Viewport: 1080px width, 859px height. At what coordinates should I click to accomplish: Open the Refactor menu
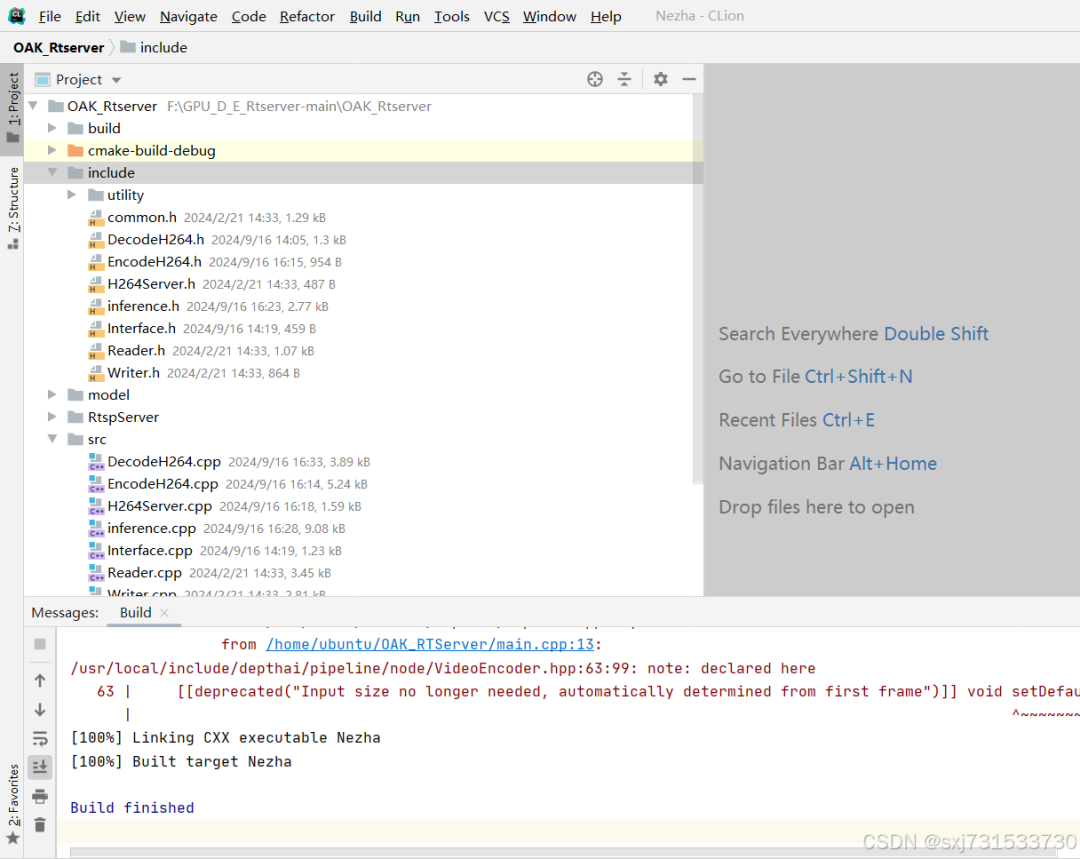pyautogui.click(x=307, y=16)
